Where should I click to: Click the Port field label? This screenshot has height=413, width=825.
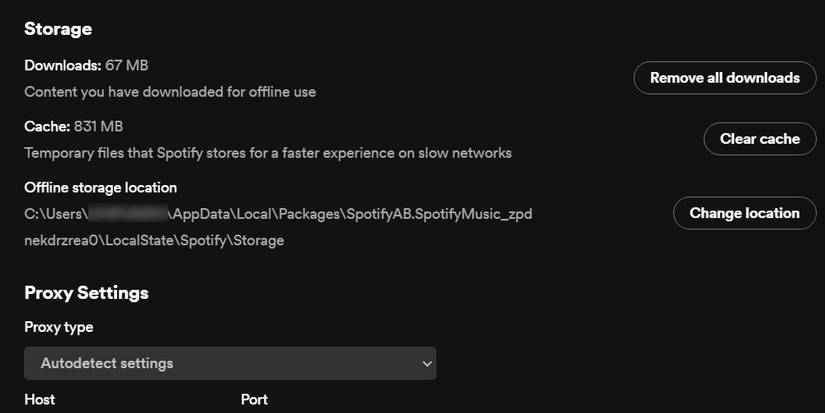click(x=254, y=399)
